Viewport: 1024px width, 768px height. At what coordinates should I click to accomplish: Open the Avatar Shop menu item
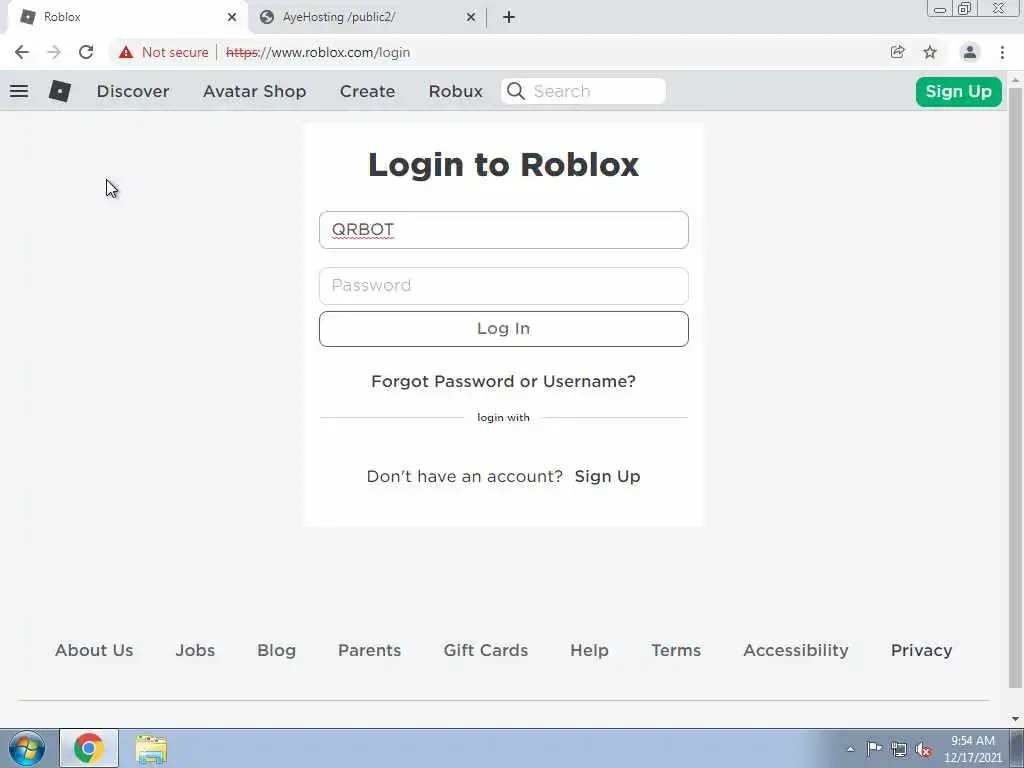point(255,91)
